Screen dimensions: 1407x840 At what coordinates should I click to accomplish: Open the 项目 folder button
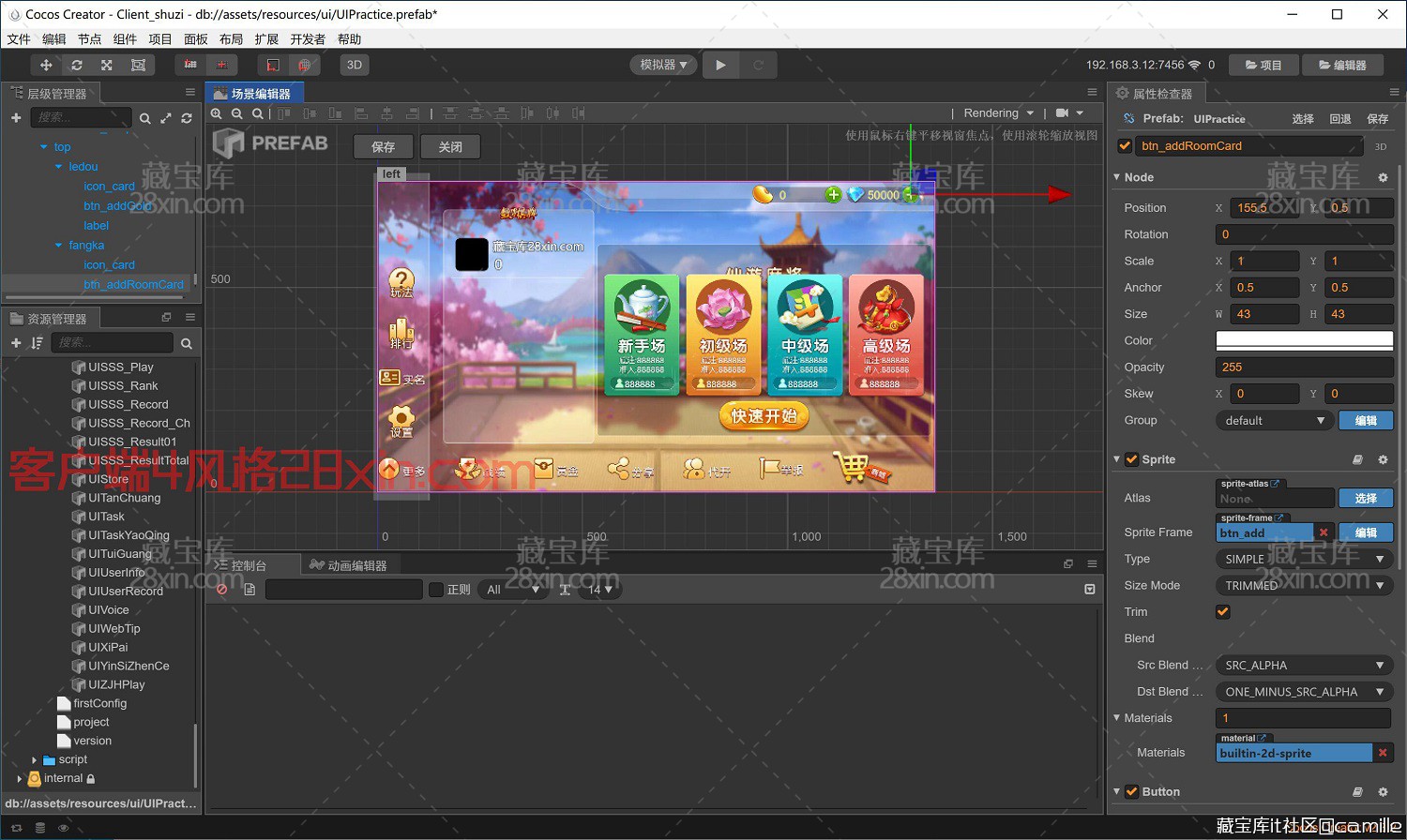coord(1263,65)
